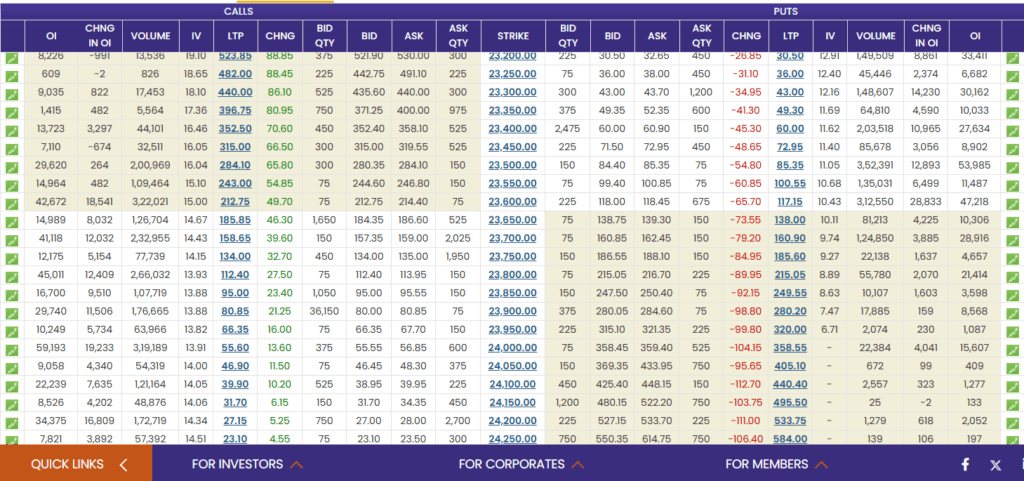This screenshot has width=1024, height=481.
Task: Open put chart icon for strike 23,650.00
Action: (1012, 223)
